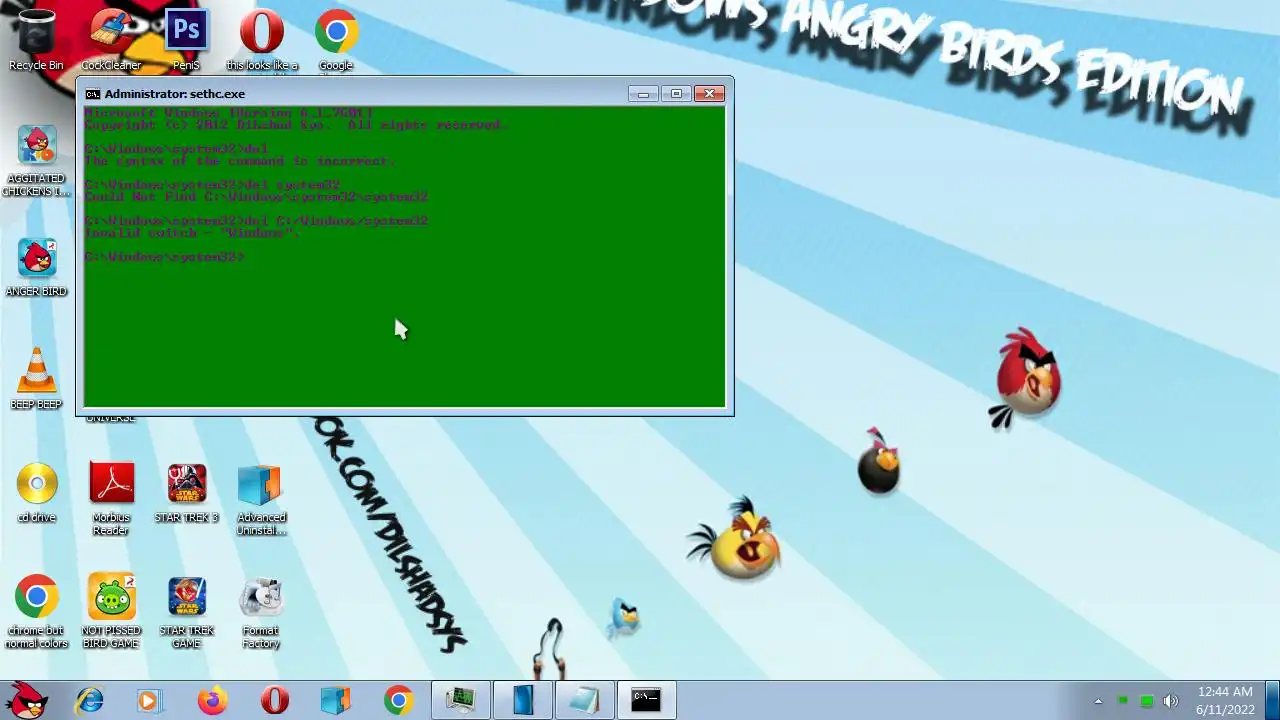Open the Format Factory desktop icon
Viewport: 1280px width, 720px height.
pyautogui.click(x=261, y=611)
